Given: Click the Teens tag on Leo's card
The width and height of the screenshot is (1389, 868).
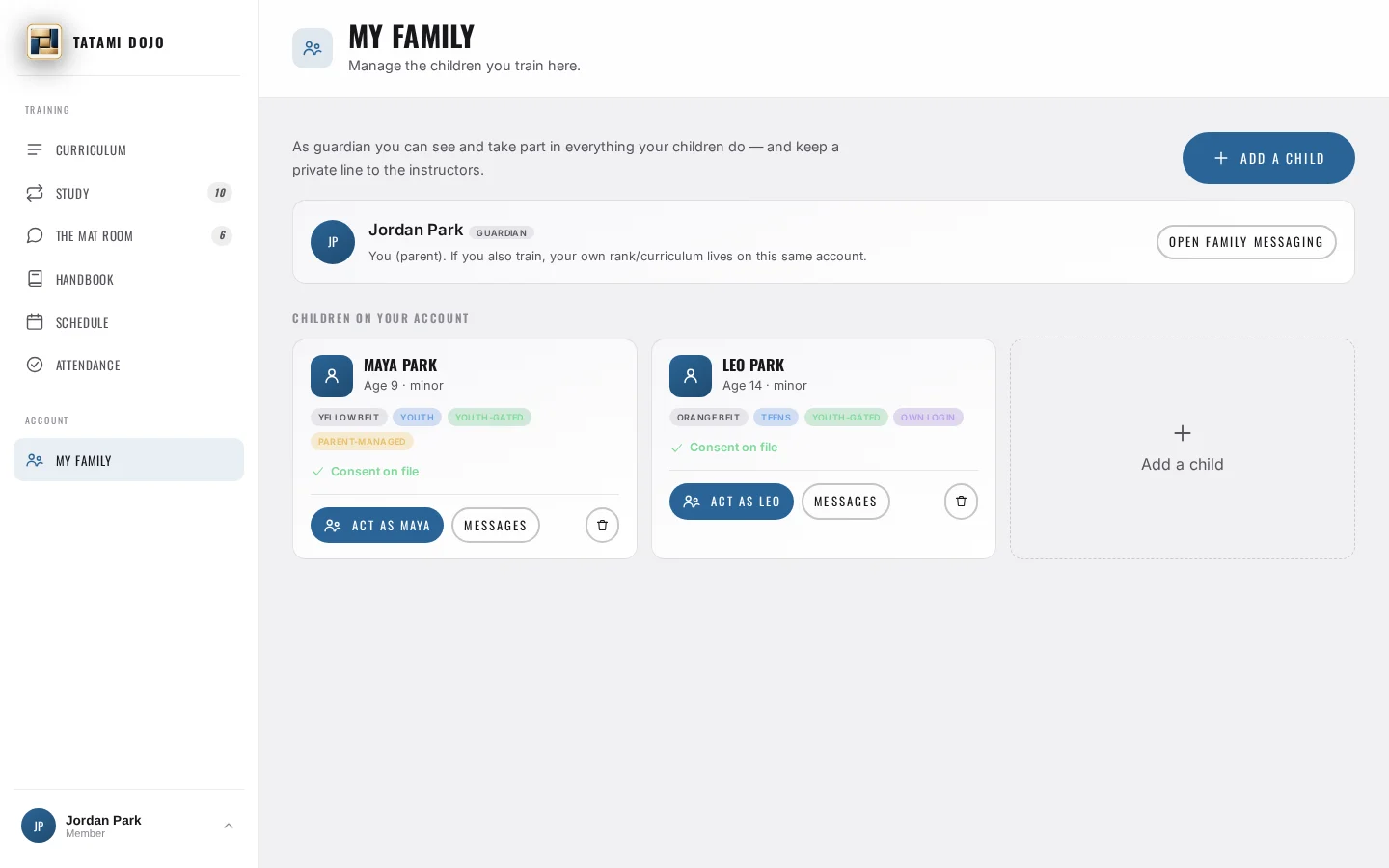Looking at the screenshot, I should pyautogui.click(x=776, y=418).
